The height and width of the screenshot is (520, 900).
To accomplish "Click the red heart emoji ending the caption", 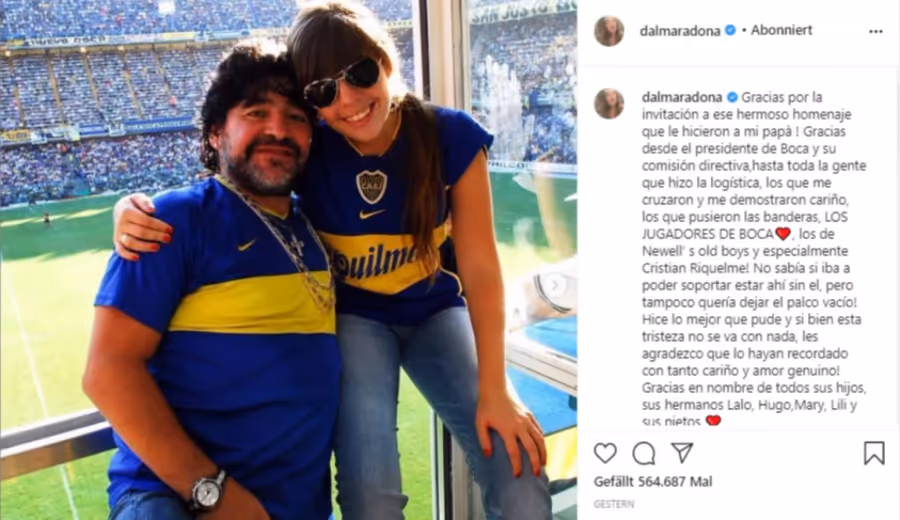I will click(713, 421).
